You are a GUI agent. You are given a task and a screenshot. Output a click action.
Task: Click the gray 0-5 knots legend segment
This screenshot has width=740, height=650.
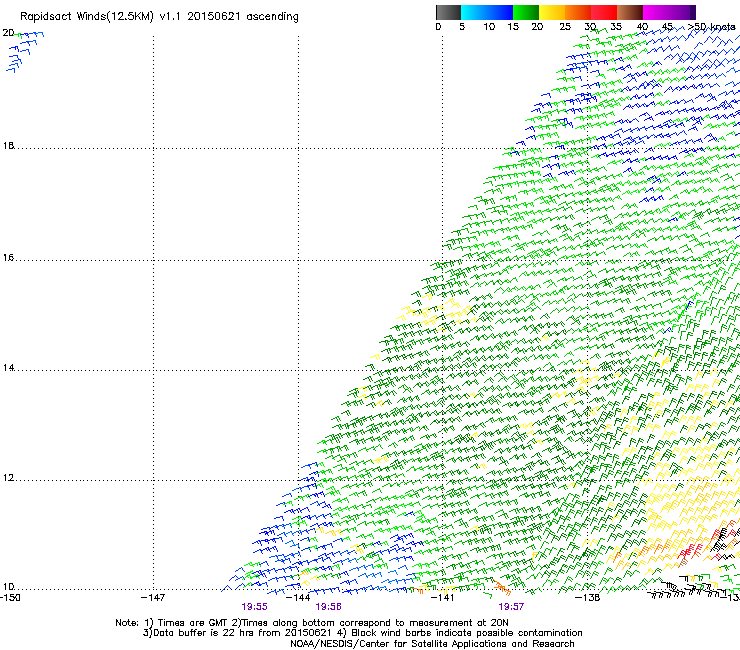(448, 12)
